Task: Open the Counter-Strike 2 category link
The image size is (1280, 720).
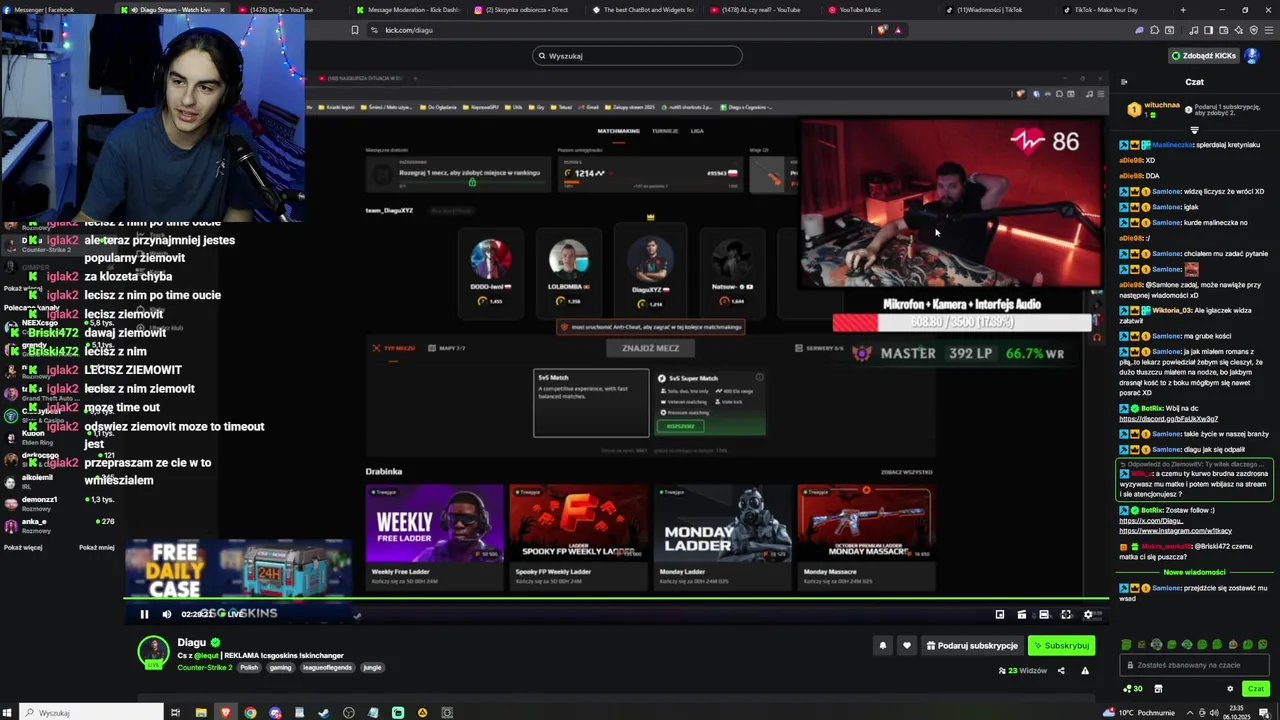Action: 204,667
